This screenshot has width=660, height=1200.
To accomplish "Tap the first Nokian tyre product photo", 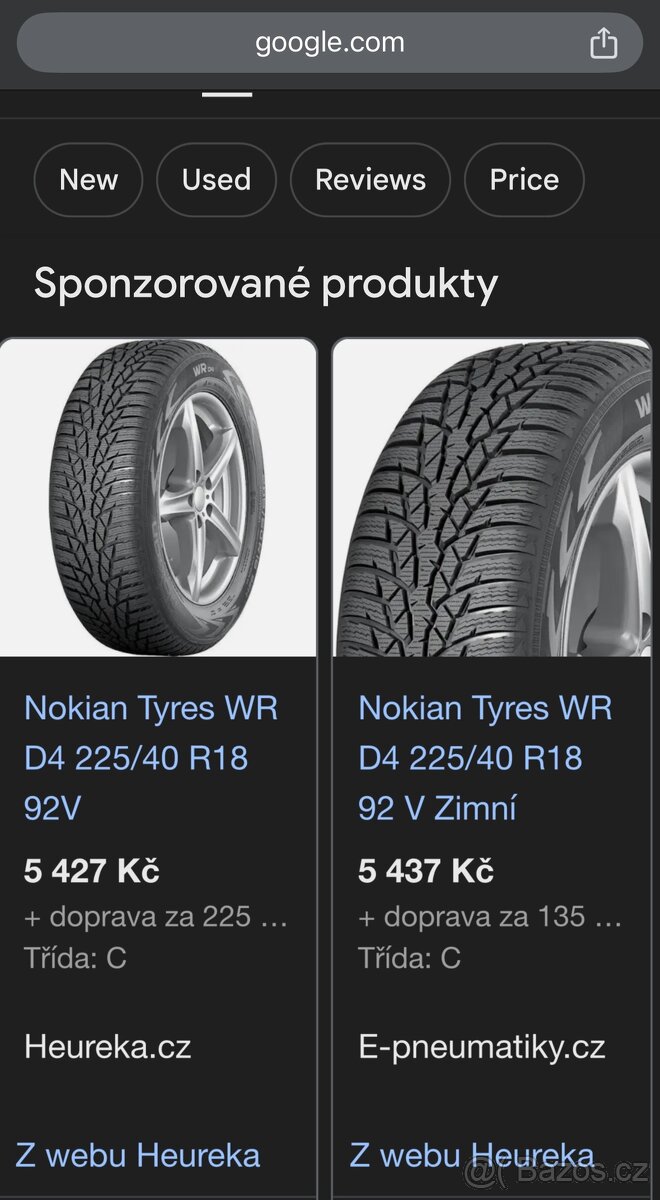I will coord(160,497).
